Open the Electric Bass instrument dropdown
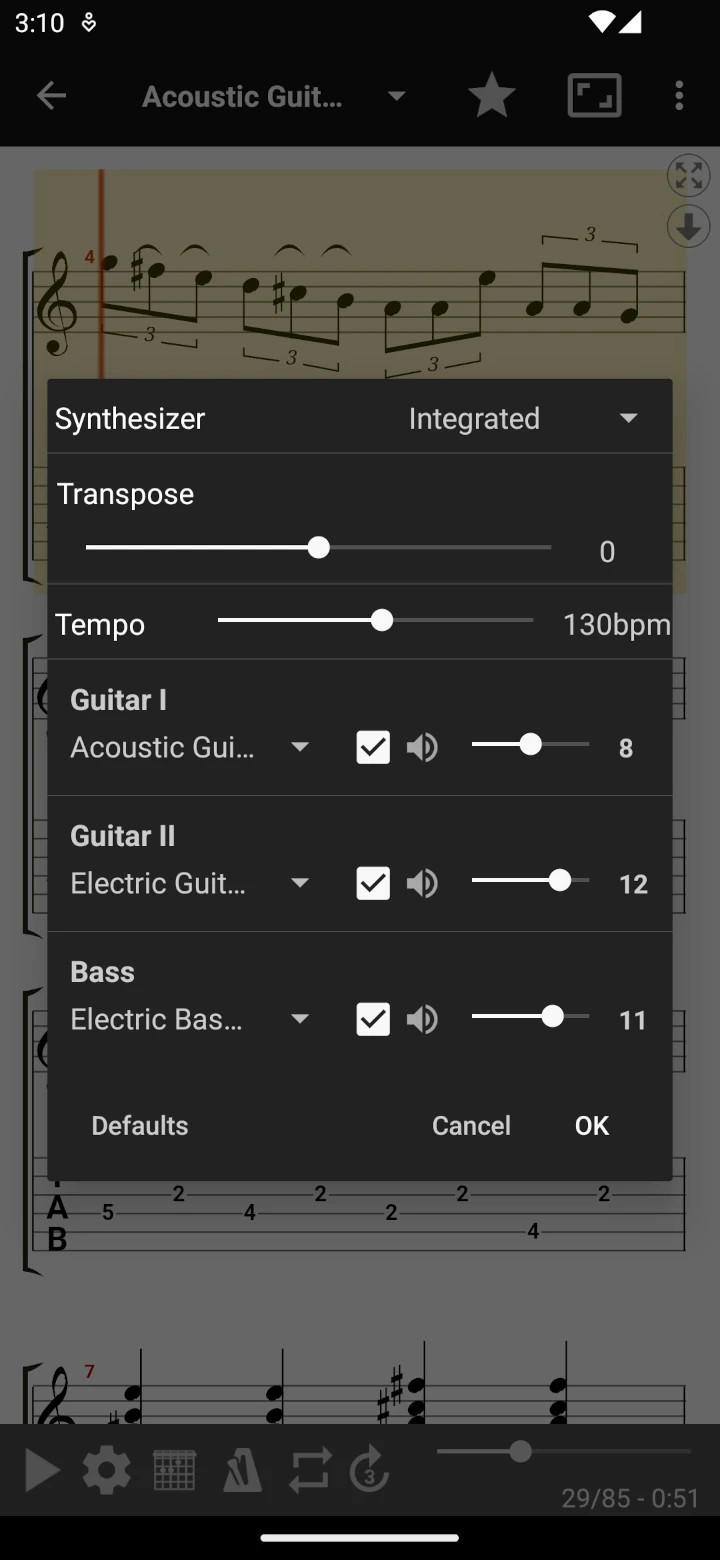Screen dimensions: 720x1560 pyautogui.click(x=190, y=1019)
